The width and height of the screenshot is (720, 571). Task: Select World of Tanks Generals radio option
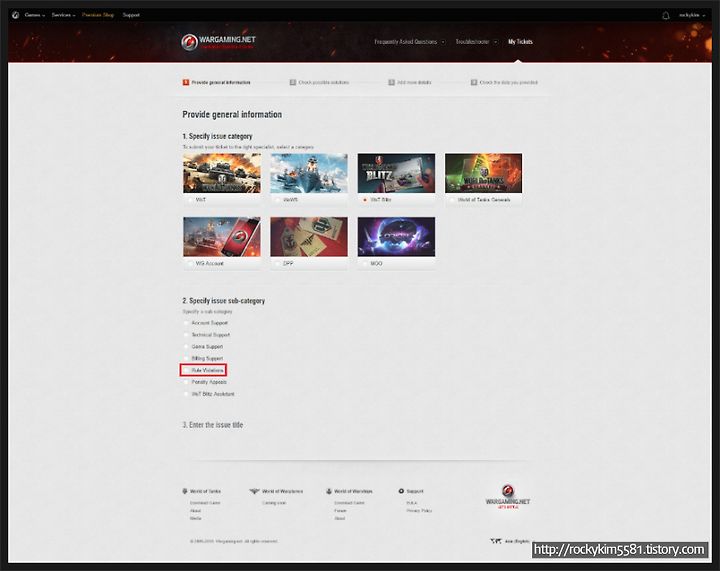coord(452,200)
